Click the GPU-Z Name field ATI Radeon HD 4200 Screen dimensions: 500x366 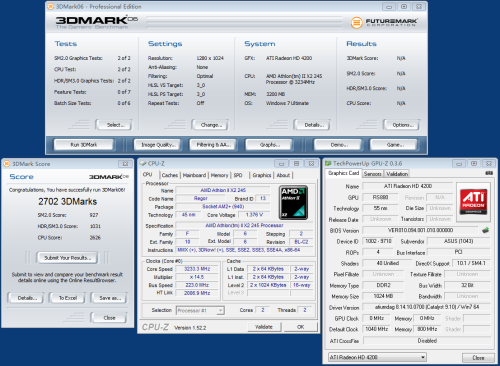(x=408, y=186)
